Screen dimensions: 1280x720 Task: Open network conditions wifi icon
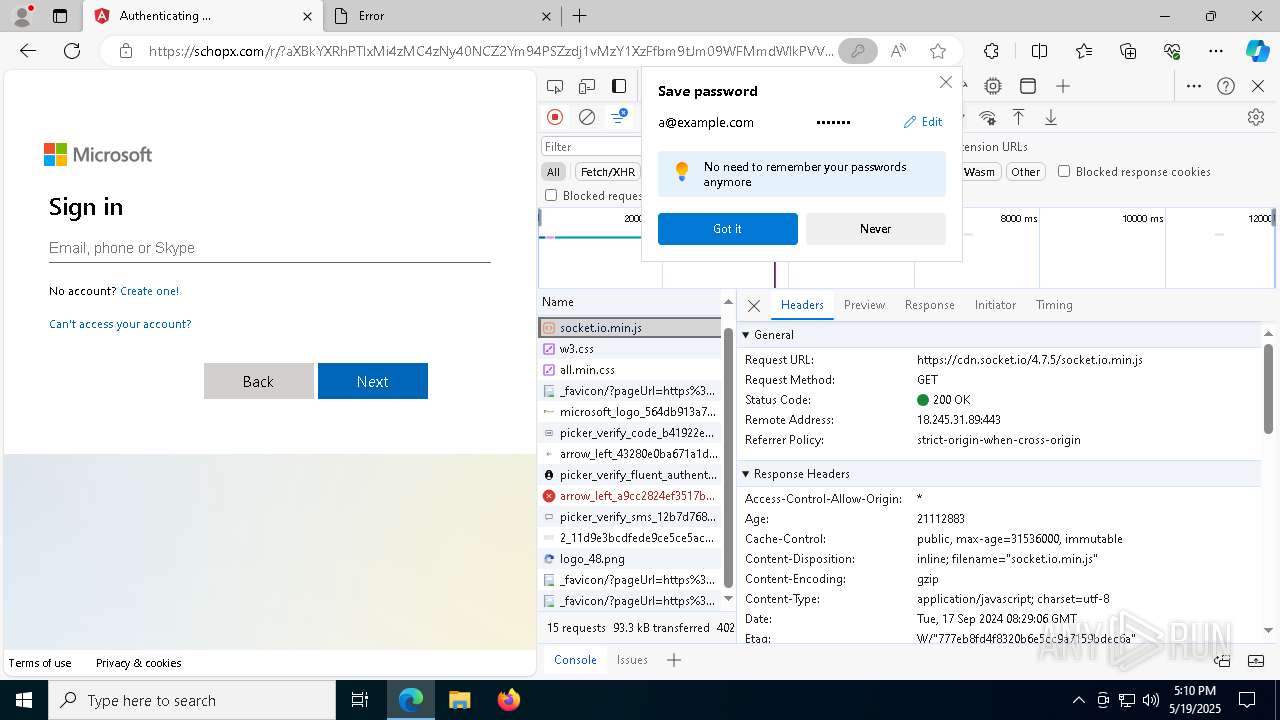click(987, 117)
